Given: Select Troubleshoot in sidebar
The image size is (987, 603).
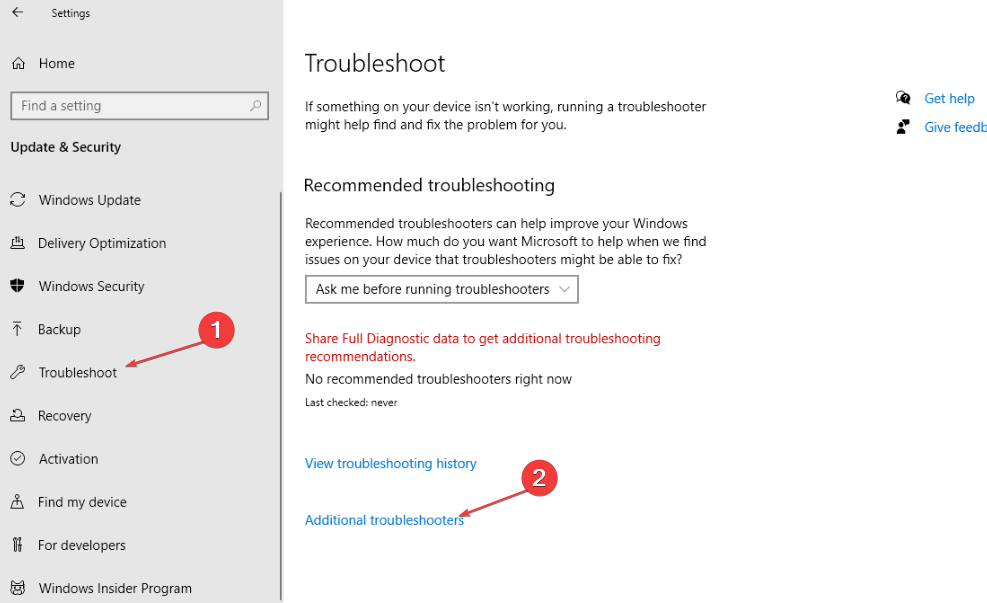Looking at the screenshot, I should coord(77,373).
